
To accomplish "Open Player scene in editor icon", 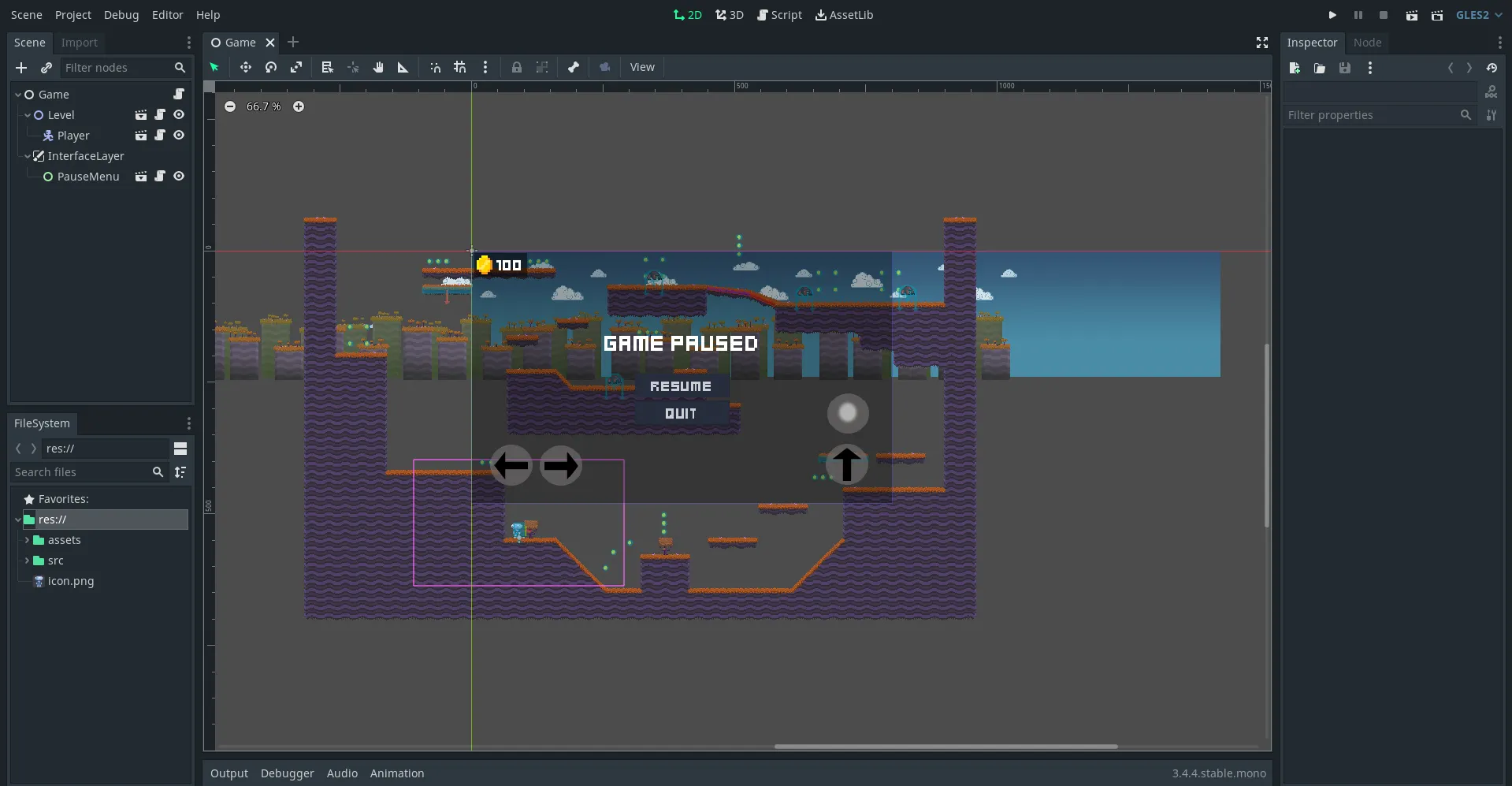I will point(141,136).
